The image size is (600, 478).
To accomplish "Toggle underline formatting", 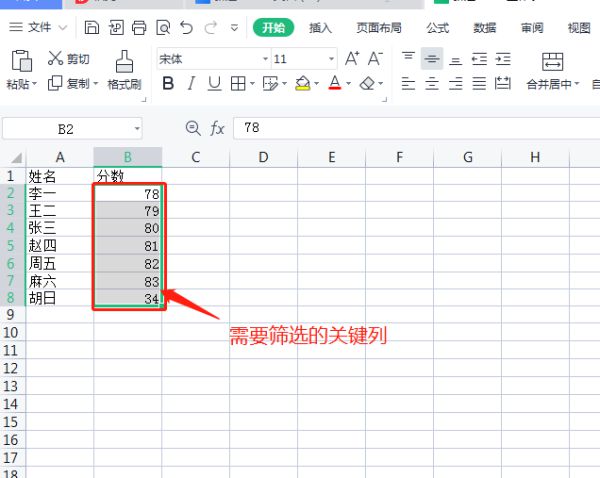I will (x=214, y=83).
